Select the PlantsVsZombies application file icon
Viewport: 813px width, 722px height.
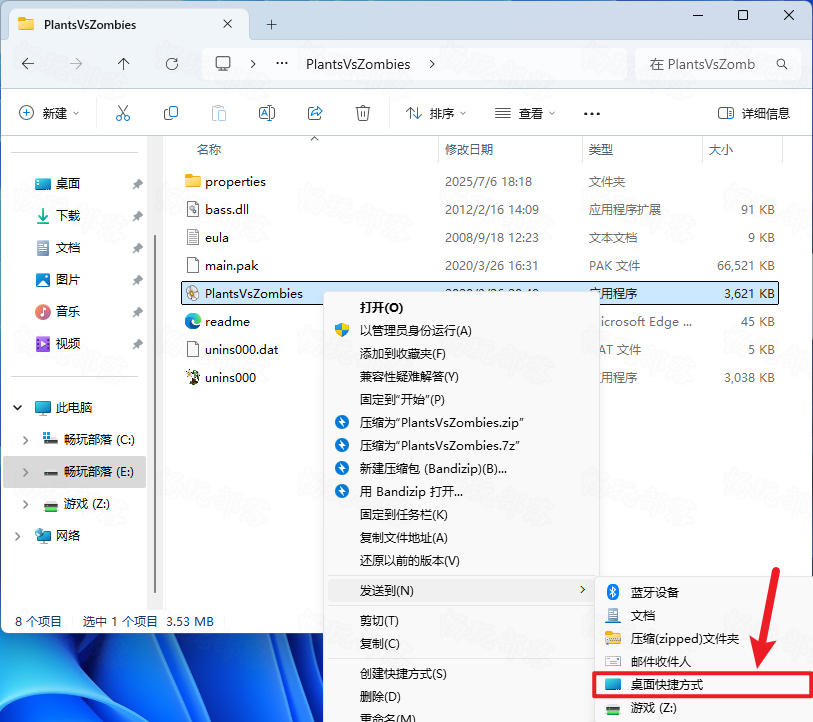coord(192,294)
